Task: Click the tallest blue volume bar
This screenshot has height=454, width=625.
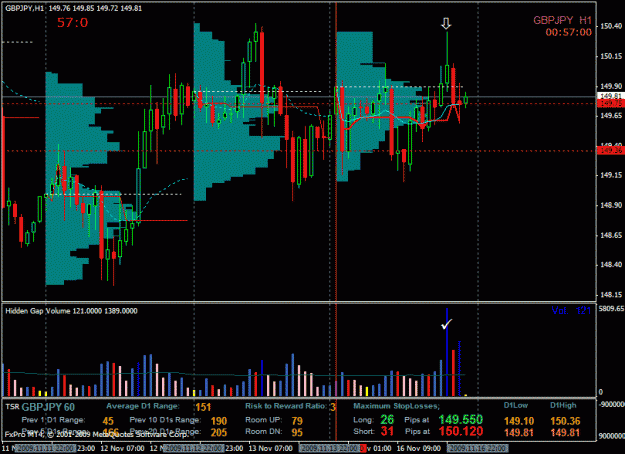Action: coord(447,352)
